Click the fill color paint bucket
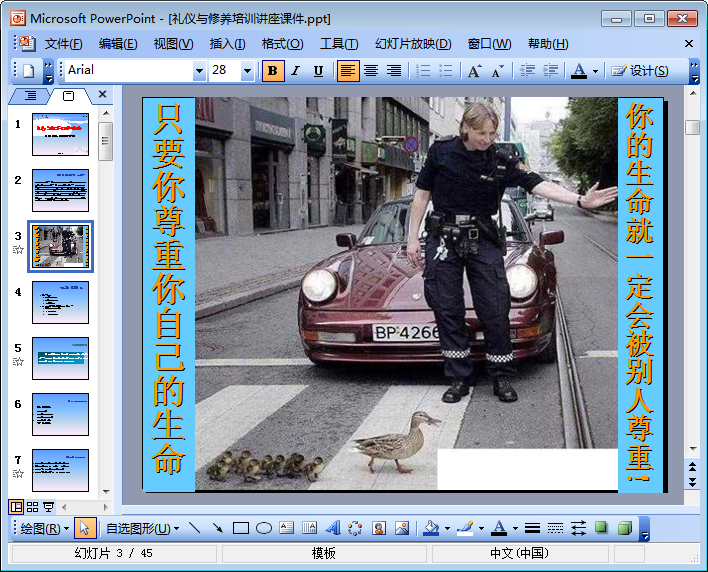The width and height of the screenshot is (708, 572). pyautogui.click(x=431, y=528)
